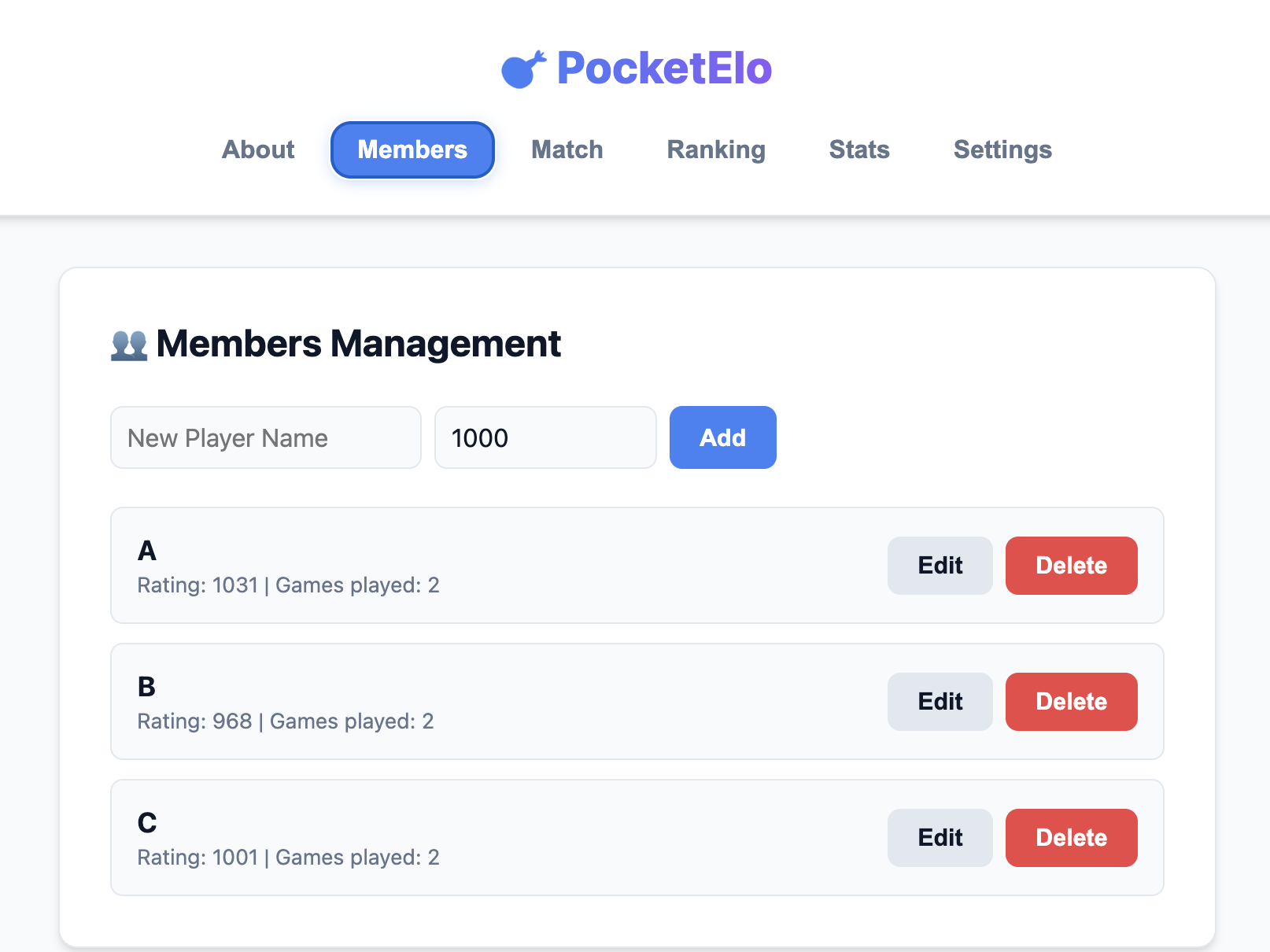Edit player C

(x=940, y=838)
